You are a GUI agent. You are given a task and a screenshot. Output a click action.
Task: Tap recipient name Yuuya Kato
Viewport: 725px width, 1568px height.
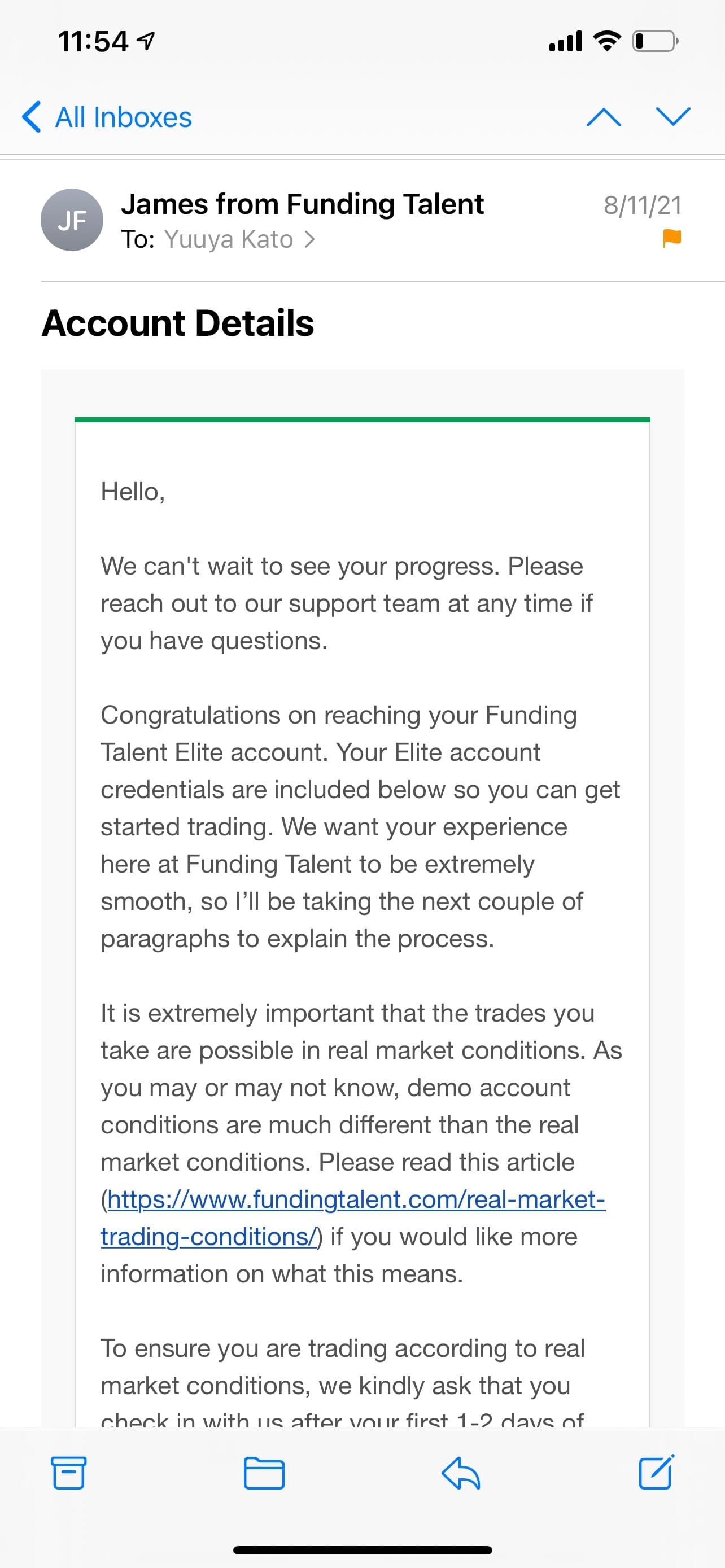point(228,239)
